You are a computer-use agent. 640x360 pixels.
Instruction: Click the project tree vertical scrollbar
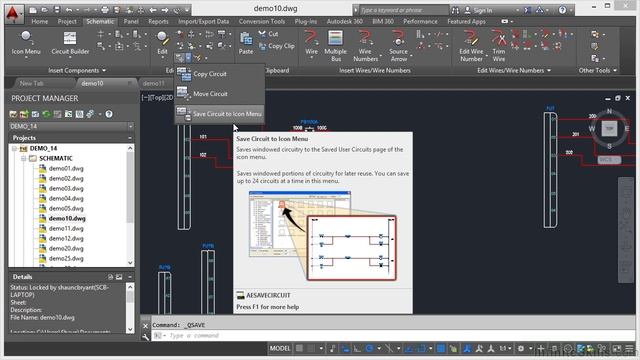pyautogui.click(x=130, y=188)
